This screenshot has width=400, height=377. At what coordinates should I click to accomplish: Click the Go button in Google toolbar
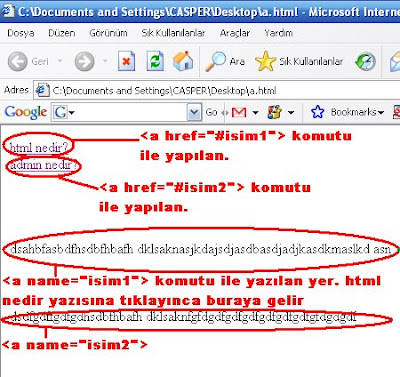pos(212,112)
